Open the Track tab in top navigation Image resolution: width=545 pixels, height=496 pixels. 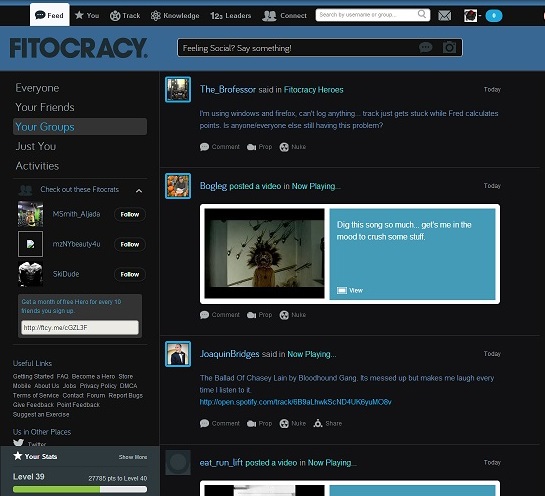click(125, 16)
